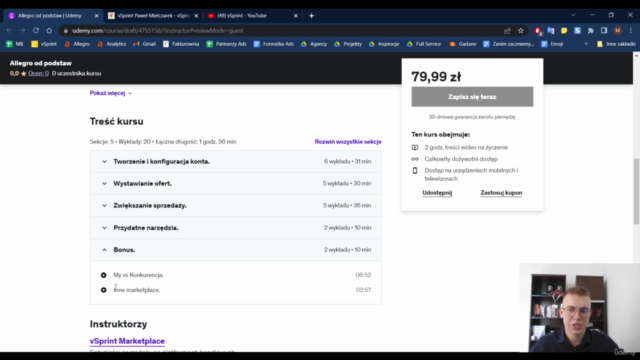Screen dimensions: 640x360
Task: Toggle browser side panel icon
Action: [604, 31]
